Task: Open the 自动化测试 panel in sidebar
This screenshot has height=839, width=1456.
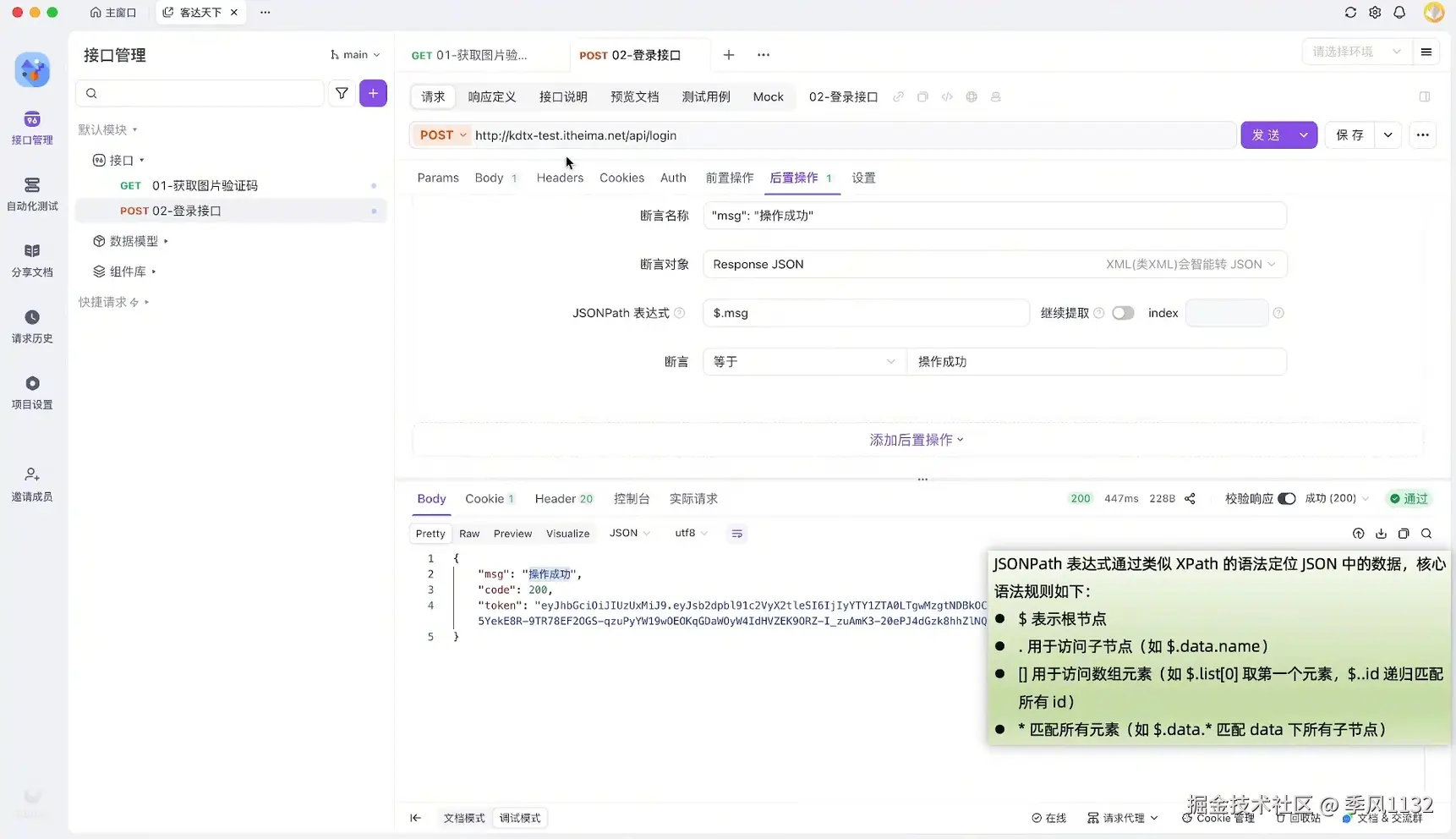Action: pyautogui.click(x=31, y=194)
